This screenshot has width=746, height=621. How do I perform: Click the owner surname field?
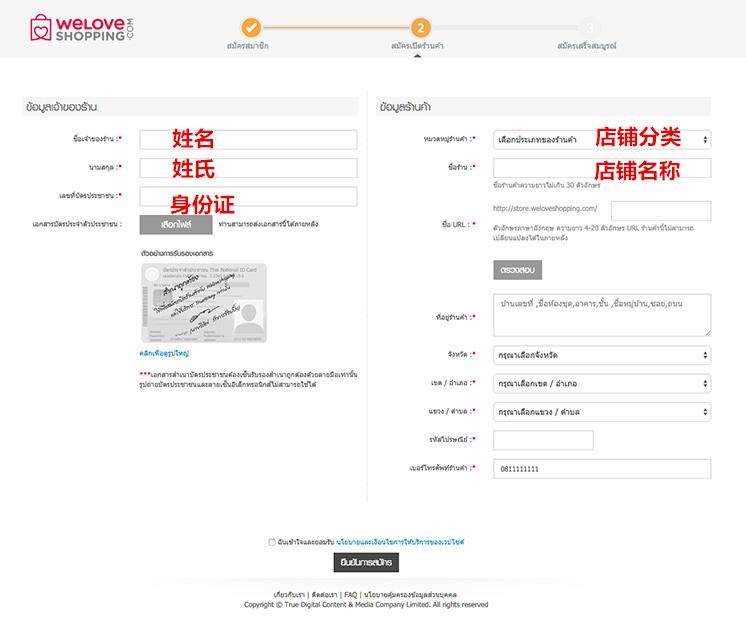(x=248, y=168)
